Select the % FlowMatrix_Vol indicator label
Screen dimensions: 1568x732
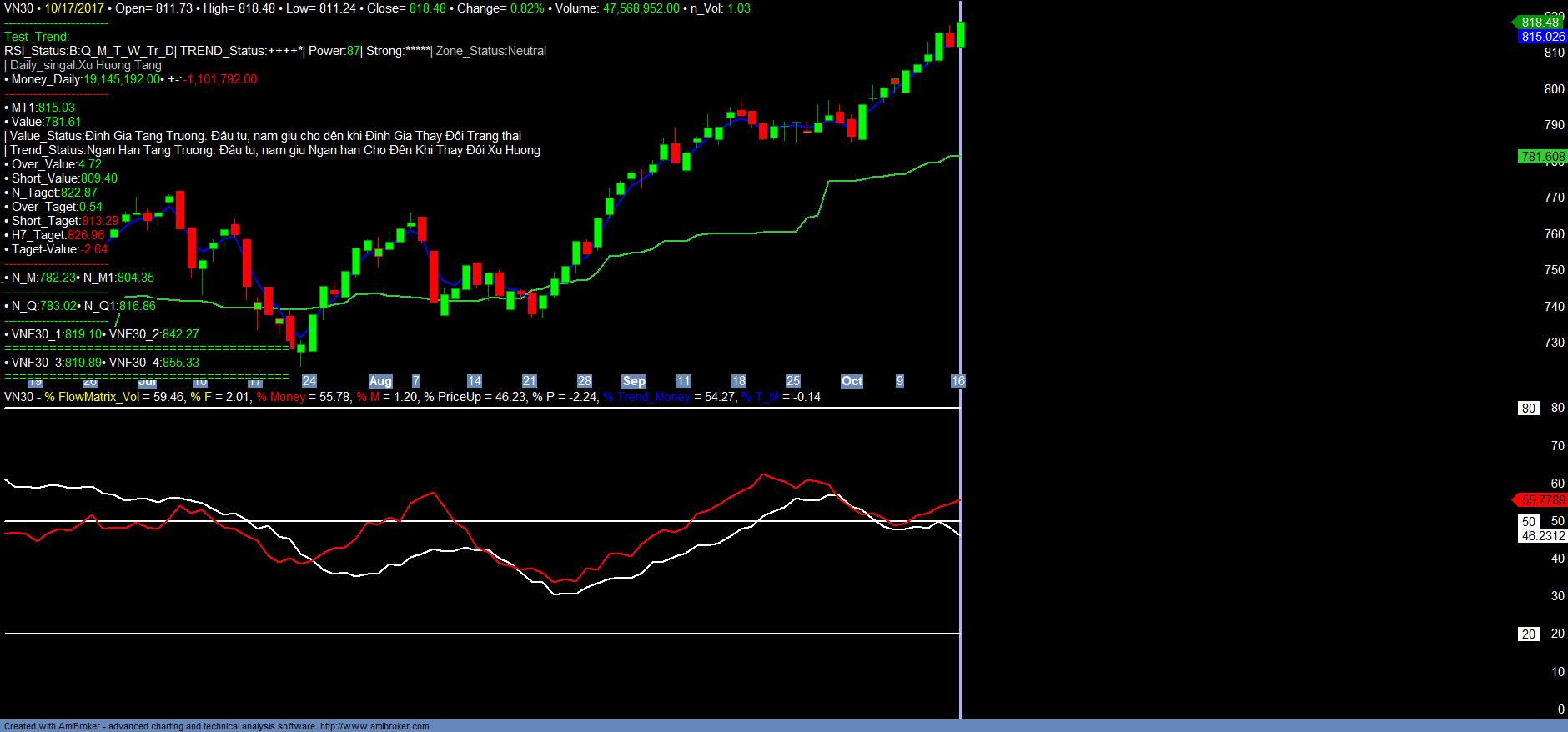(92, 397)
